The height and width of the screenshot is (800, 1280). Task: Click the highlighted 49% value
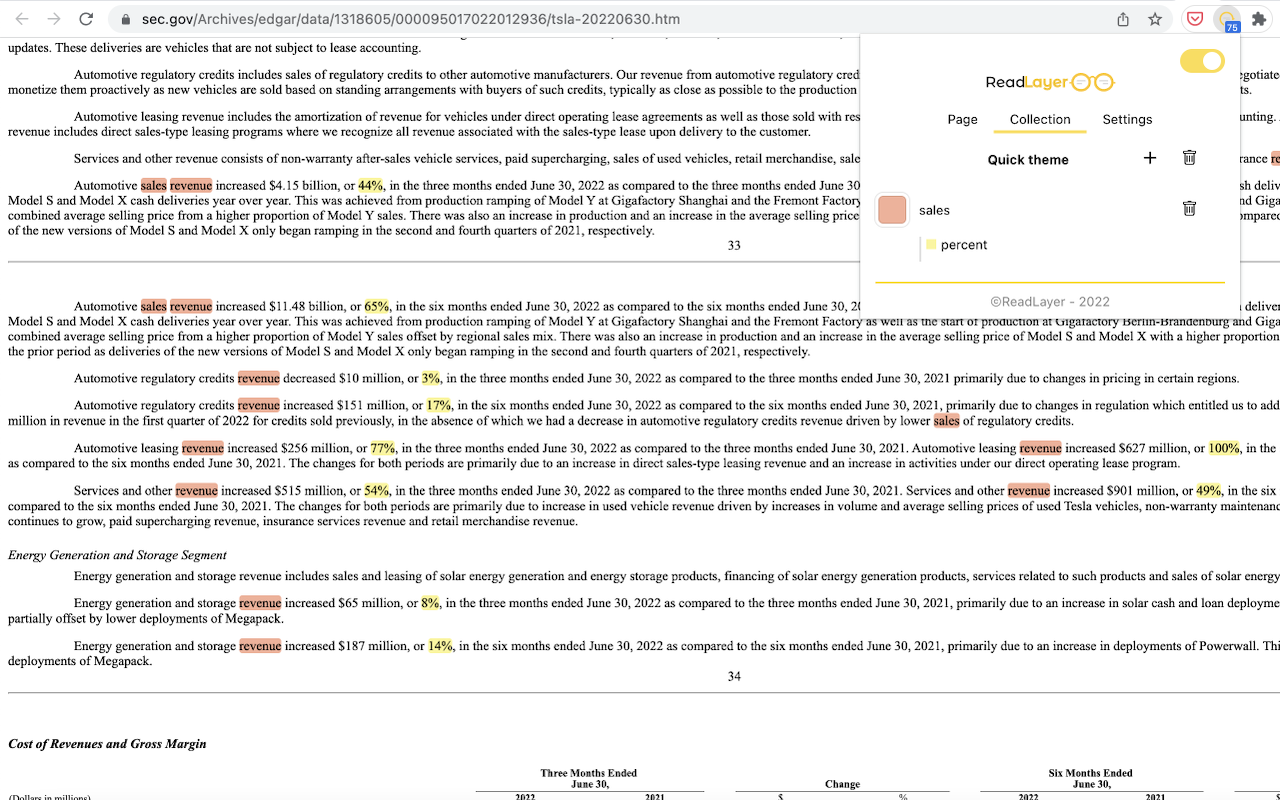point(1208,491)
